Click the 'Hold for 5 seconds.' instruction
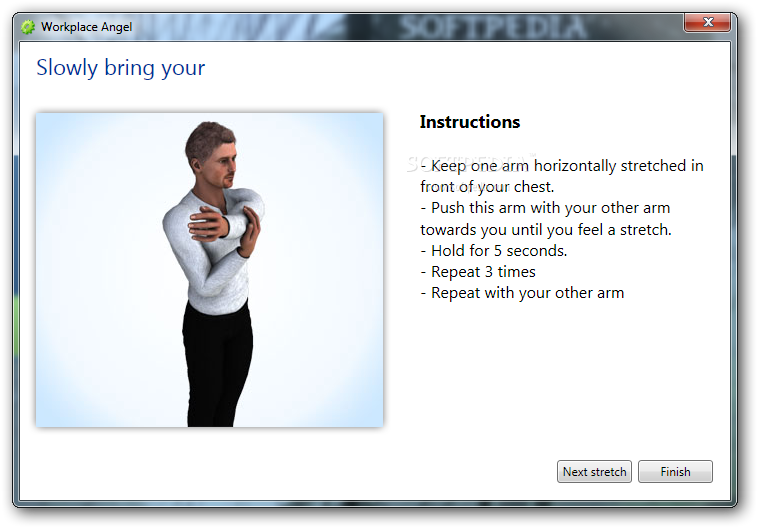Image resolution: width=758 pixels, height=528 pixels. click(494, 250)
